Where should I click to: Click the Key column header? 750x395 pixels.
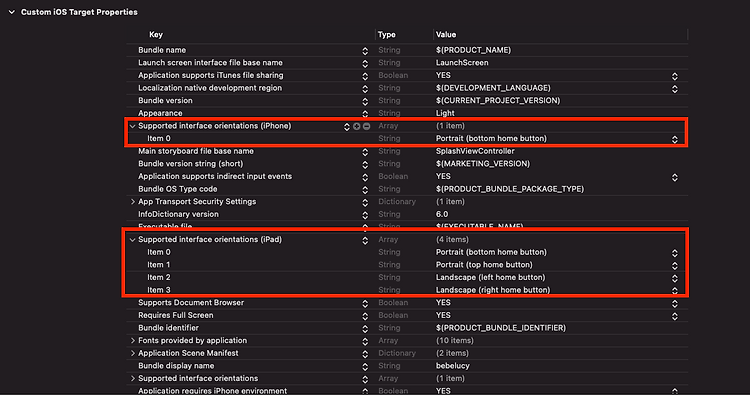tap(156, 34)
